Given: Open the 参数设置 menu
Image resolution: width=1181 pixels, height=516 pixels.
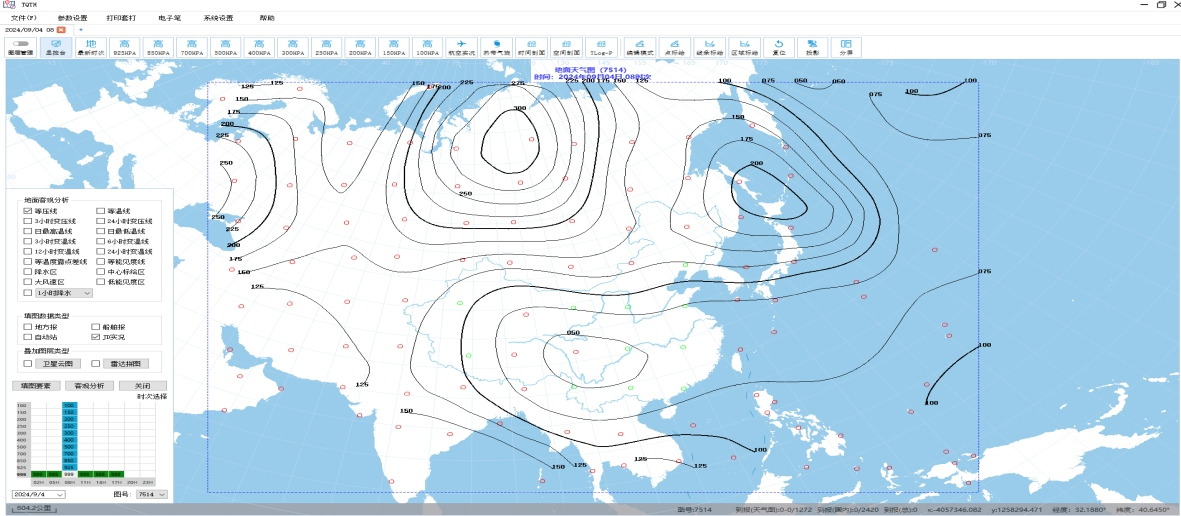Looking at the screenshot, I should [72, 17].
